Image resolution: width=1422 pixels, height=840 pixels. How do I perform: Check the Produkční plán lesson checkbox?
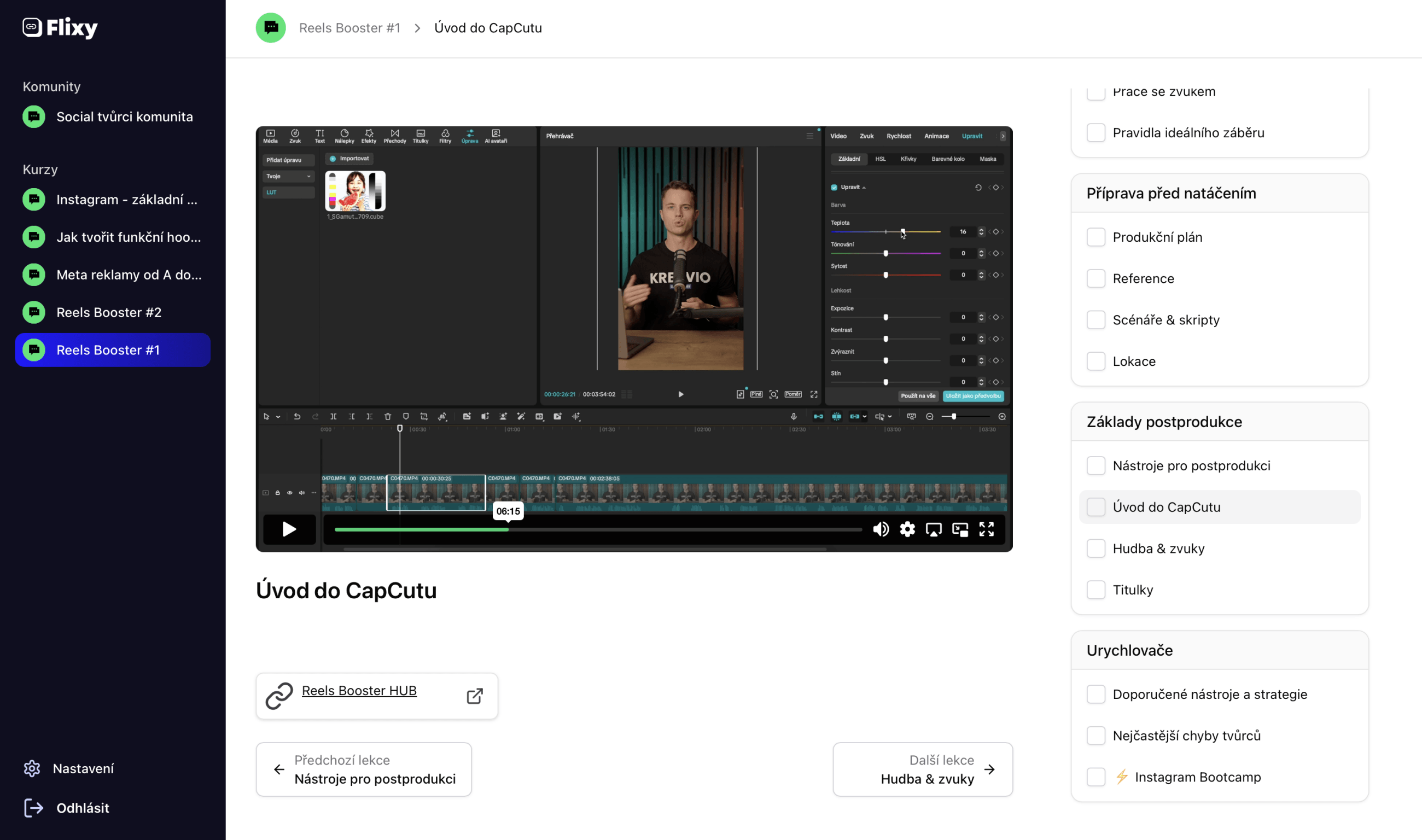pyautogui.click(x=1096, y=237)
